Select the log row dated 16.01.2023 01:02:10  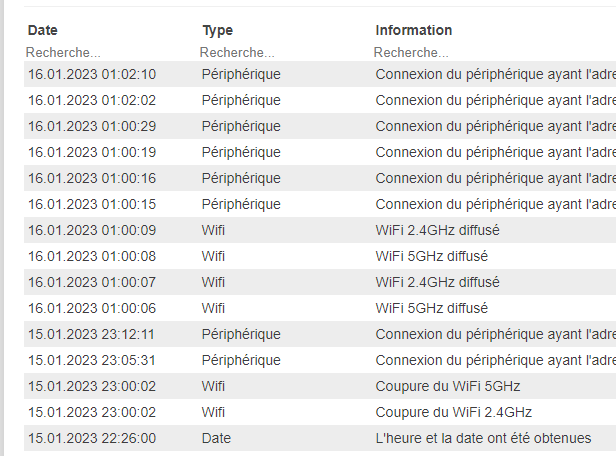click(x=320, y=74)
